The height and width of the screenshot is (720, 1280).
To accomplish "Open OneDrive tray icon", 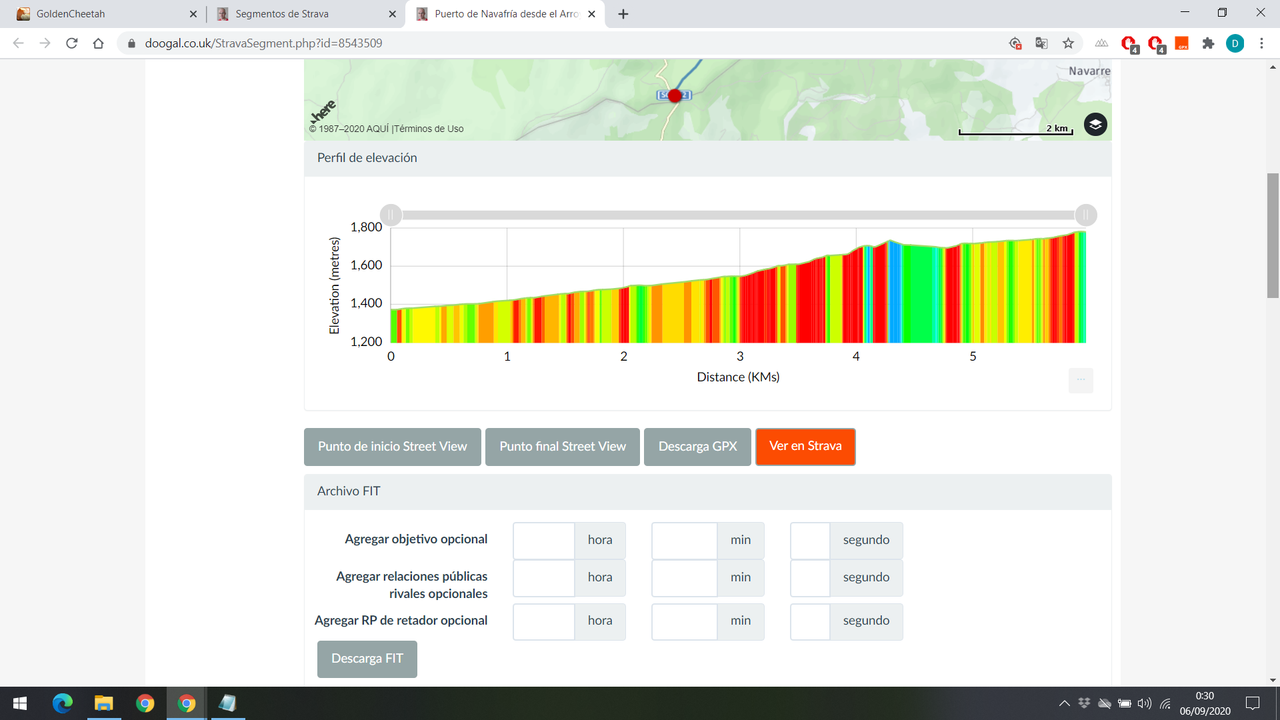I will tap(1105, 703).
